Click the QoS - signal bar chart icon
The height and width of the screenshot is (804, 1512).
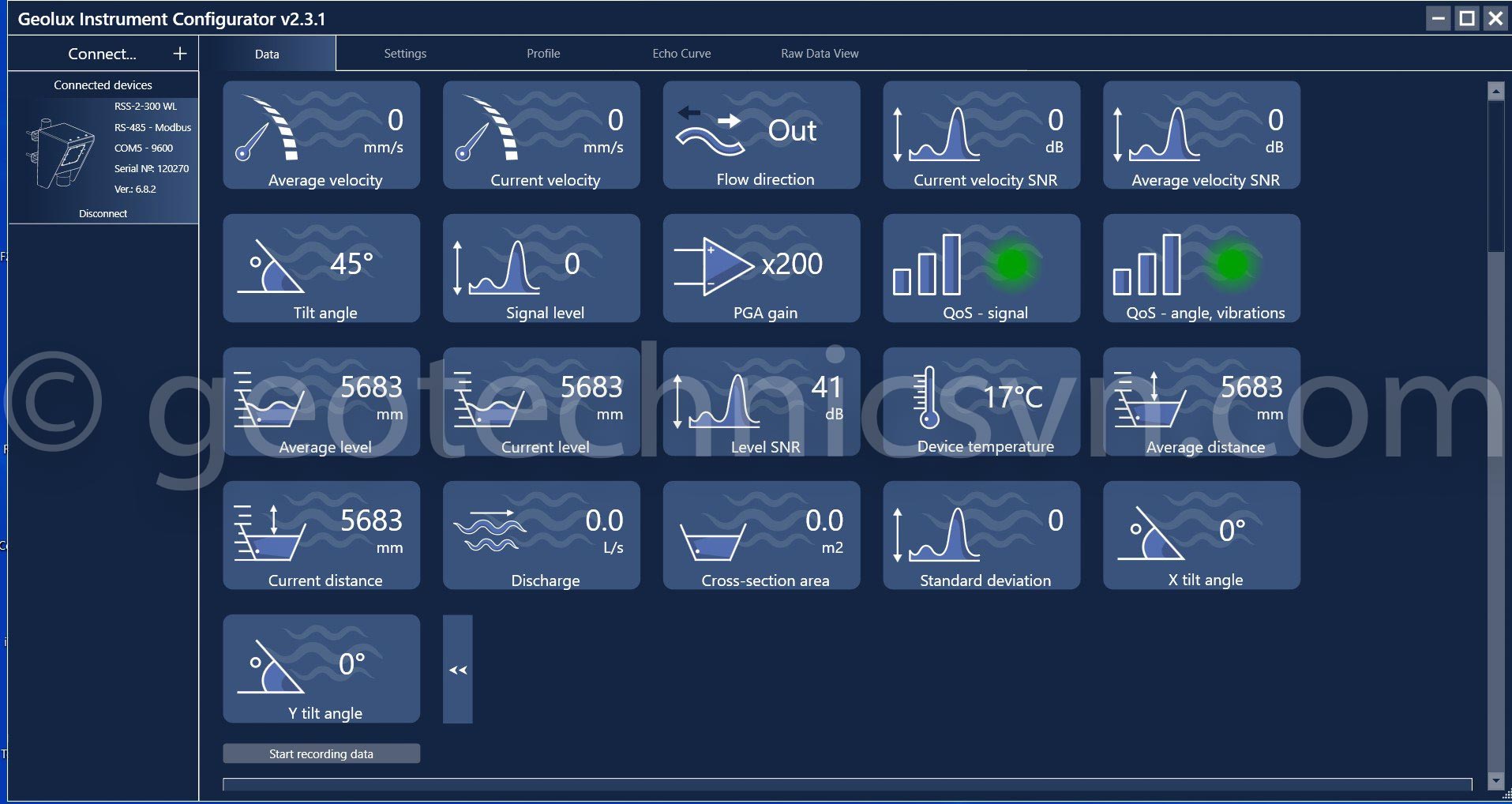(x=927, y=265)
